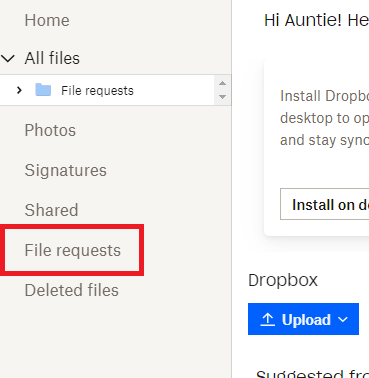Open File requests sidebar link
369x378 pixels.
tap(72, 250)
